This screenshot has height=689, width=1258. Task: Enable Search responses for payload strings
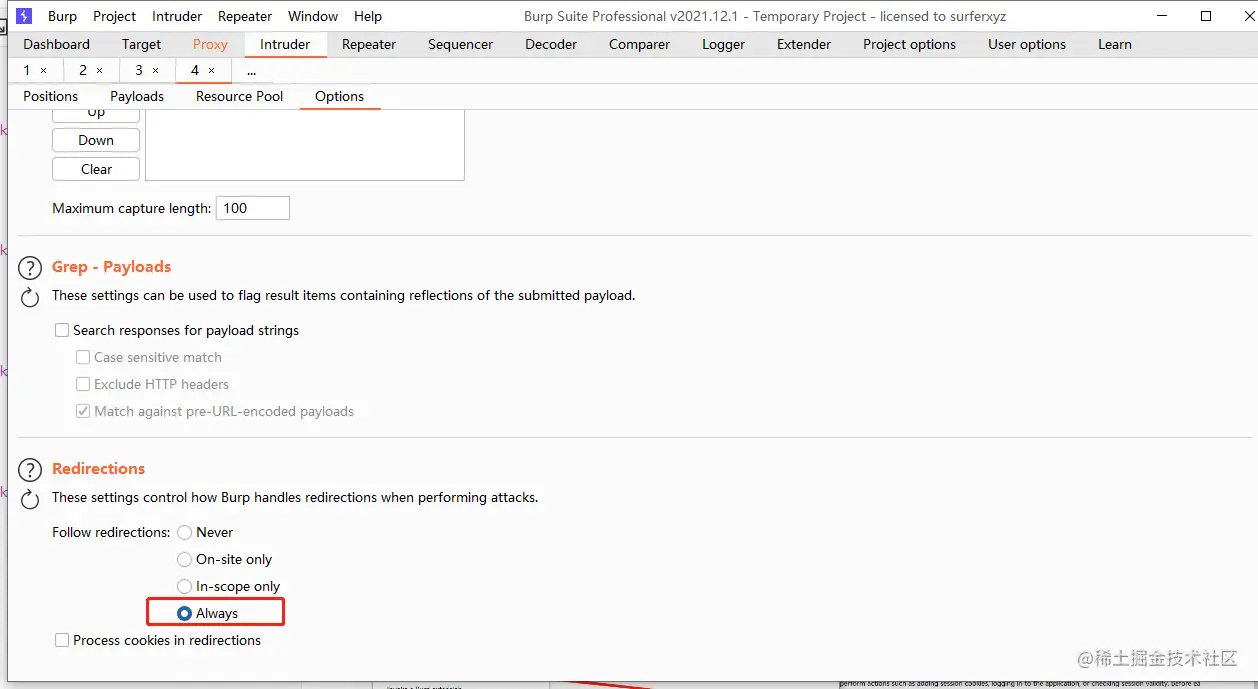point(62,330)
